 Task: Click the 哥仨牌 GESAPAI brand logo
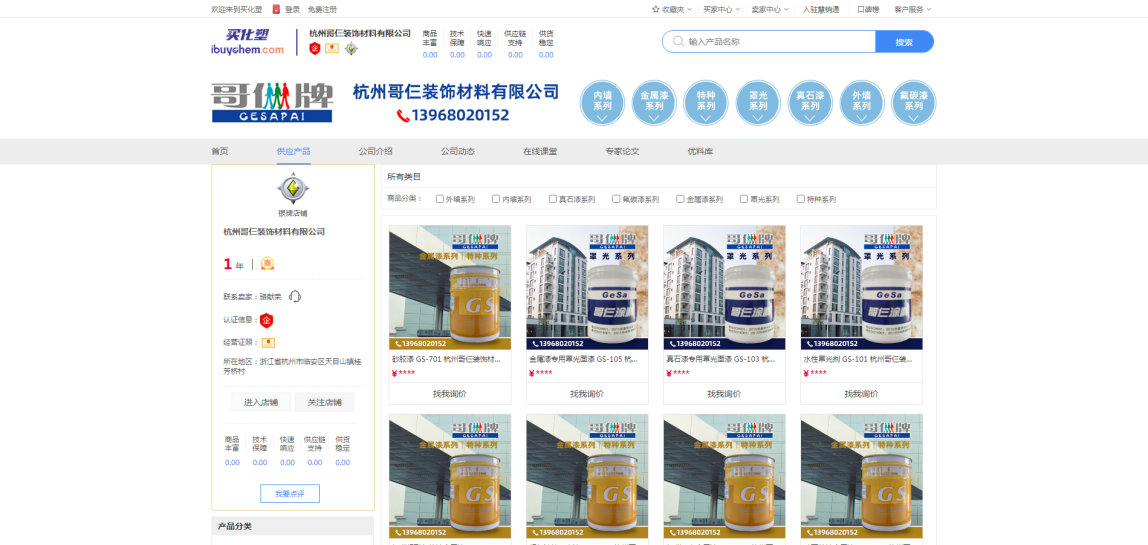tap(272, 103)
